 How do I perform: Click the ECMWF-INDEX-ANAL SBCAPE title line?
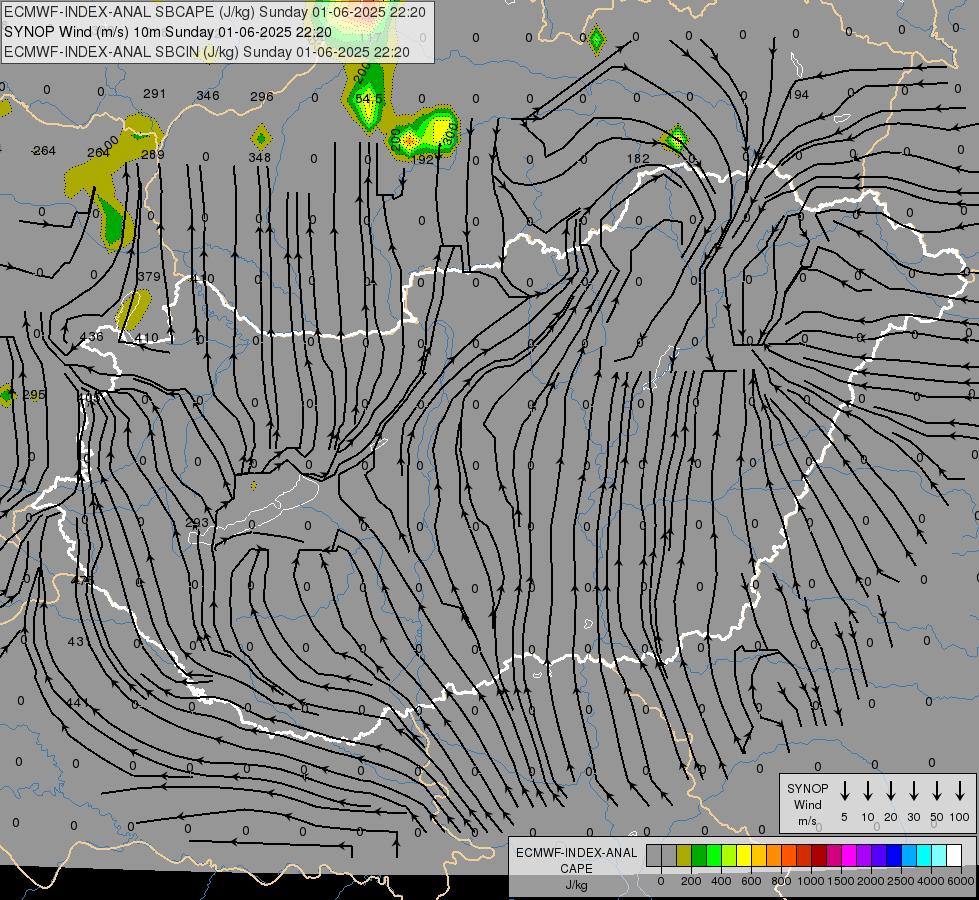215,12
